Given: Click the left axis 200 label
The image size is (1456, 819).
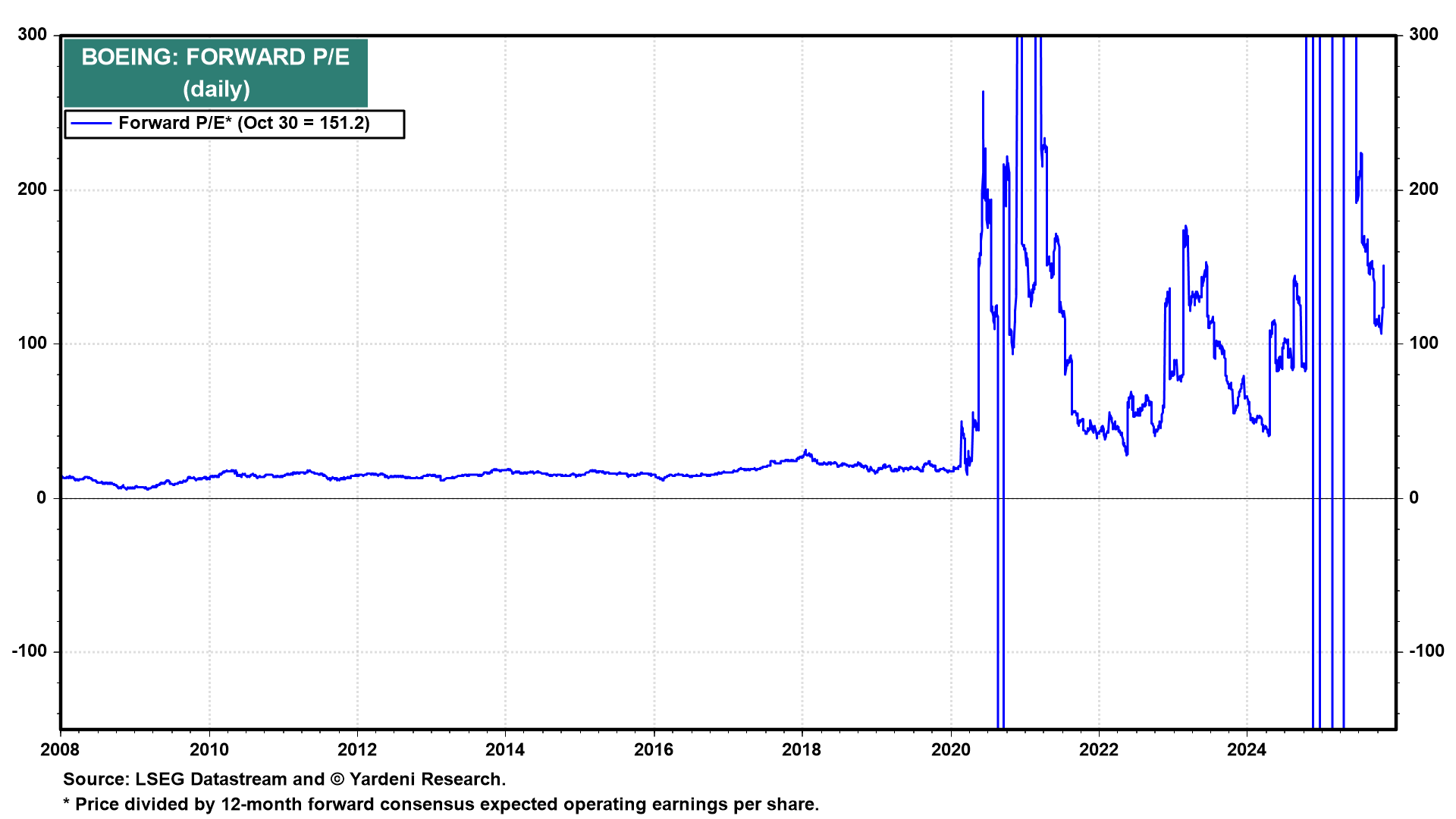Looking at the screenshot, I should click(x=32, y=190).
